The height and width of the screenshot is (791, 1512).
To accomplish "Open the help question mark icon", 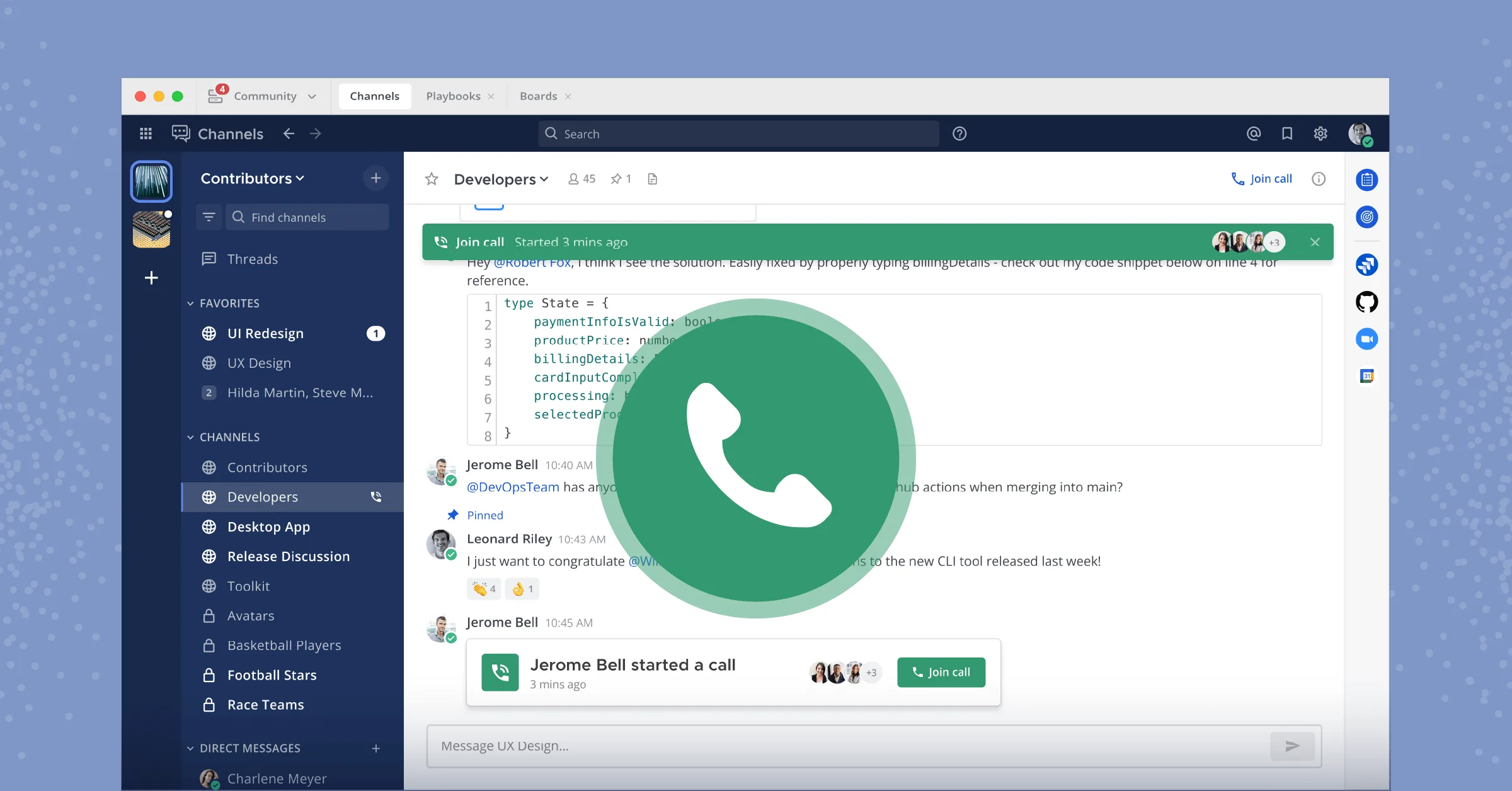I will pyautogui.click(x=959, y=134).
